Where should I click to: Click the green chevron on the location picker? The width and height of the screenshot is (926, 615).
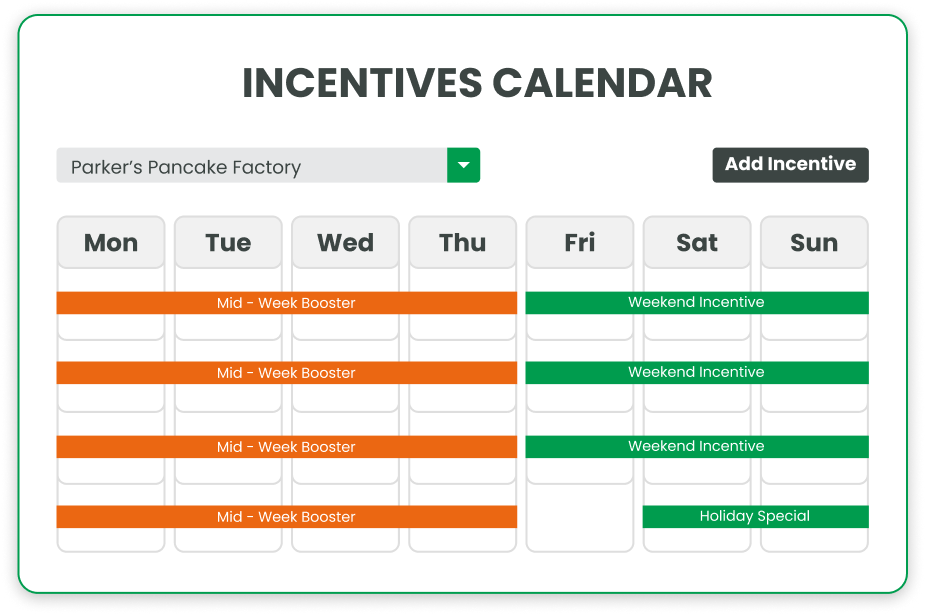point(463,165)
